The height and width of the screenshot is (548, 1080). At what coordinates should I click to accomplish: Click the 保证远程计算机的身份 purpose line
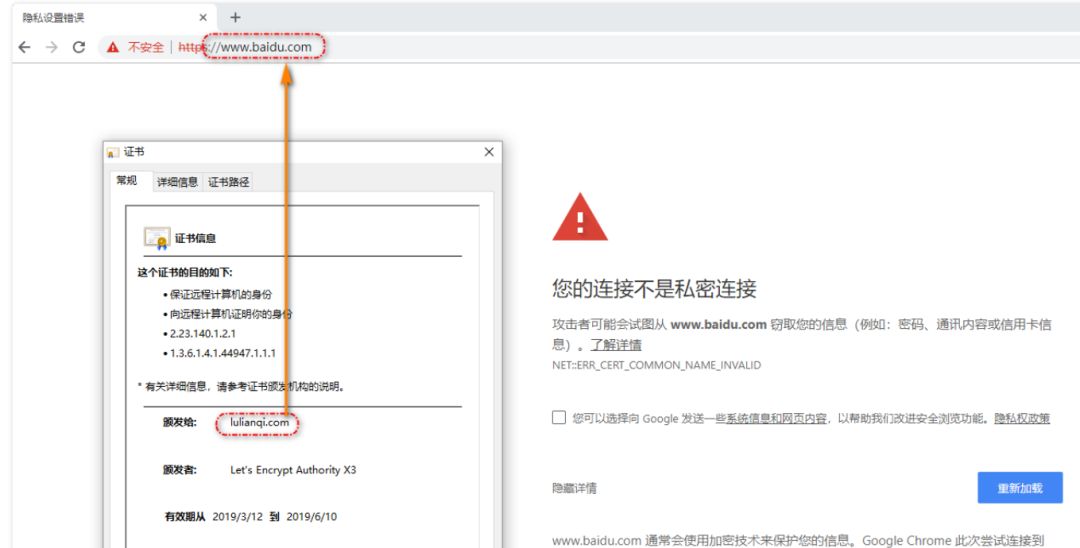[x=220, y=294]
